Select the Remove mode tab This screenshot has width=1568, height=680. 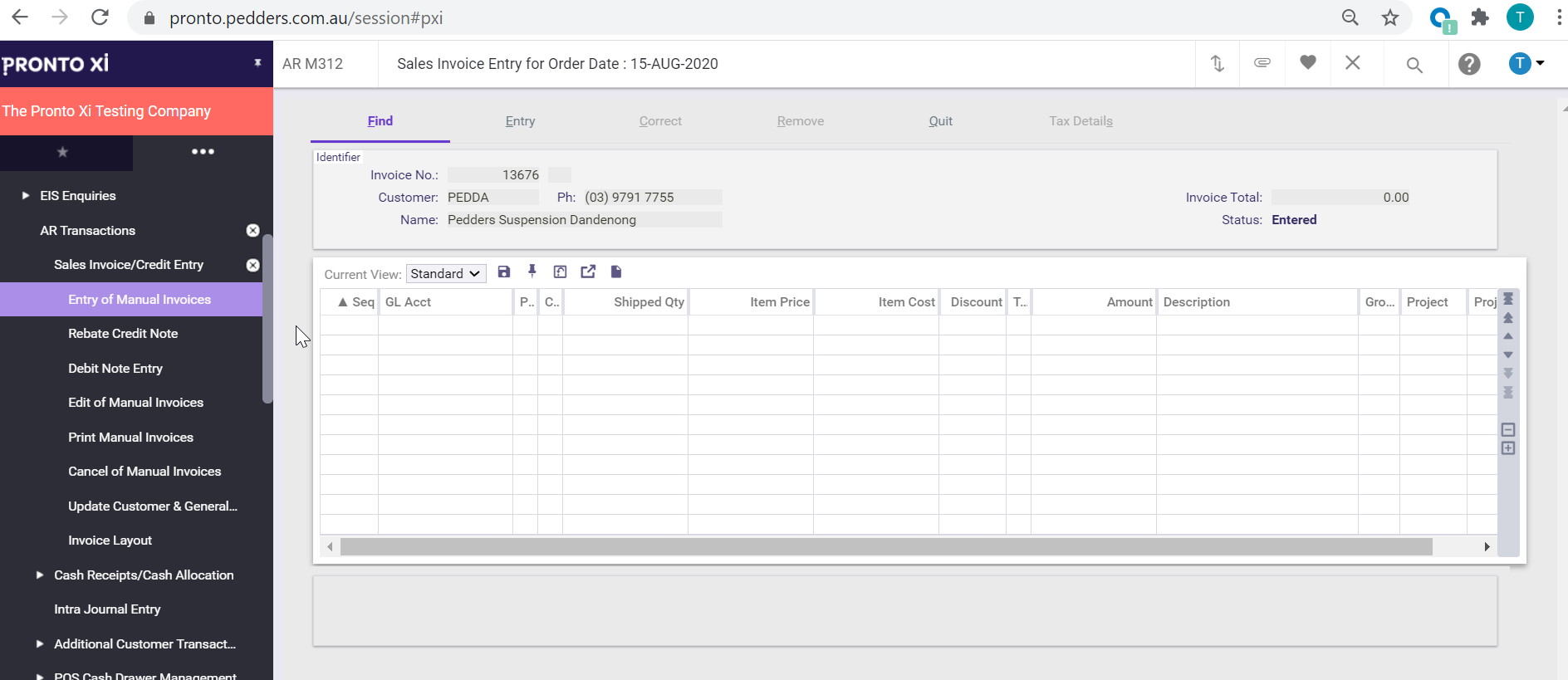(x=801, y=121)
